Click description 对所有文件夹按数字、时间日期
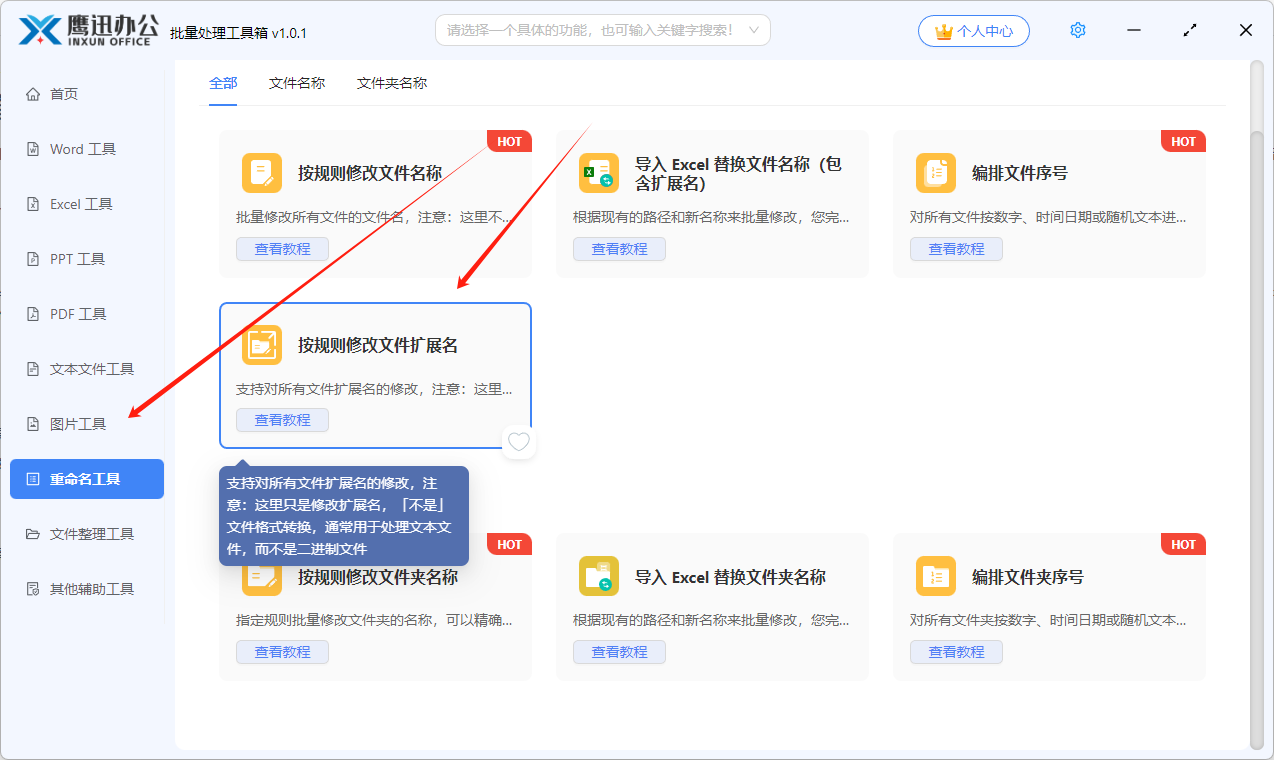 1049,620
